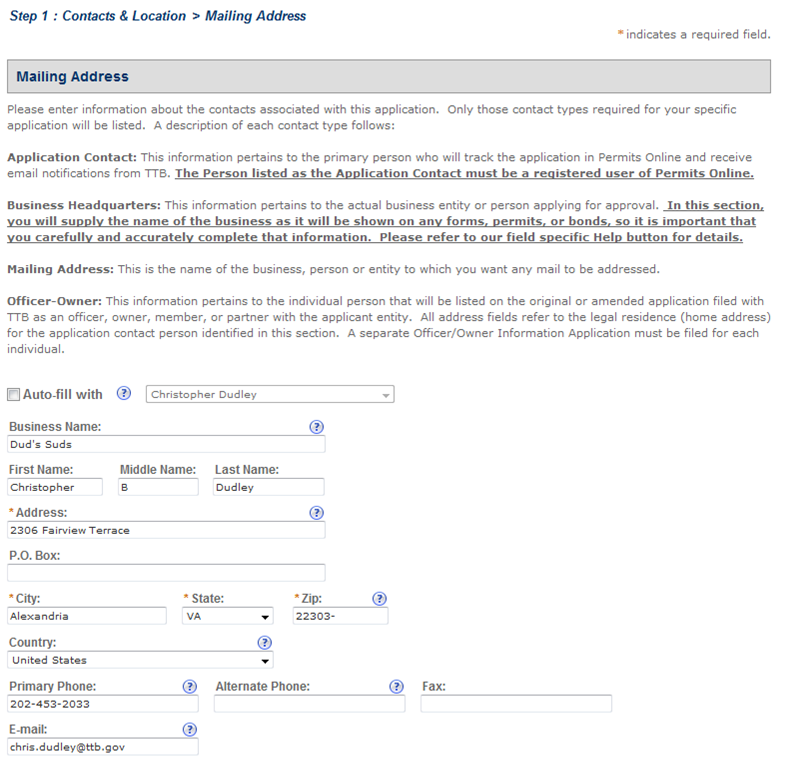This screenshot has width=799, height=762.
Task: Click the Address field help icon
Action: point(316,513)
